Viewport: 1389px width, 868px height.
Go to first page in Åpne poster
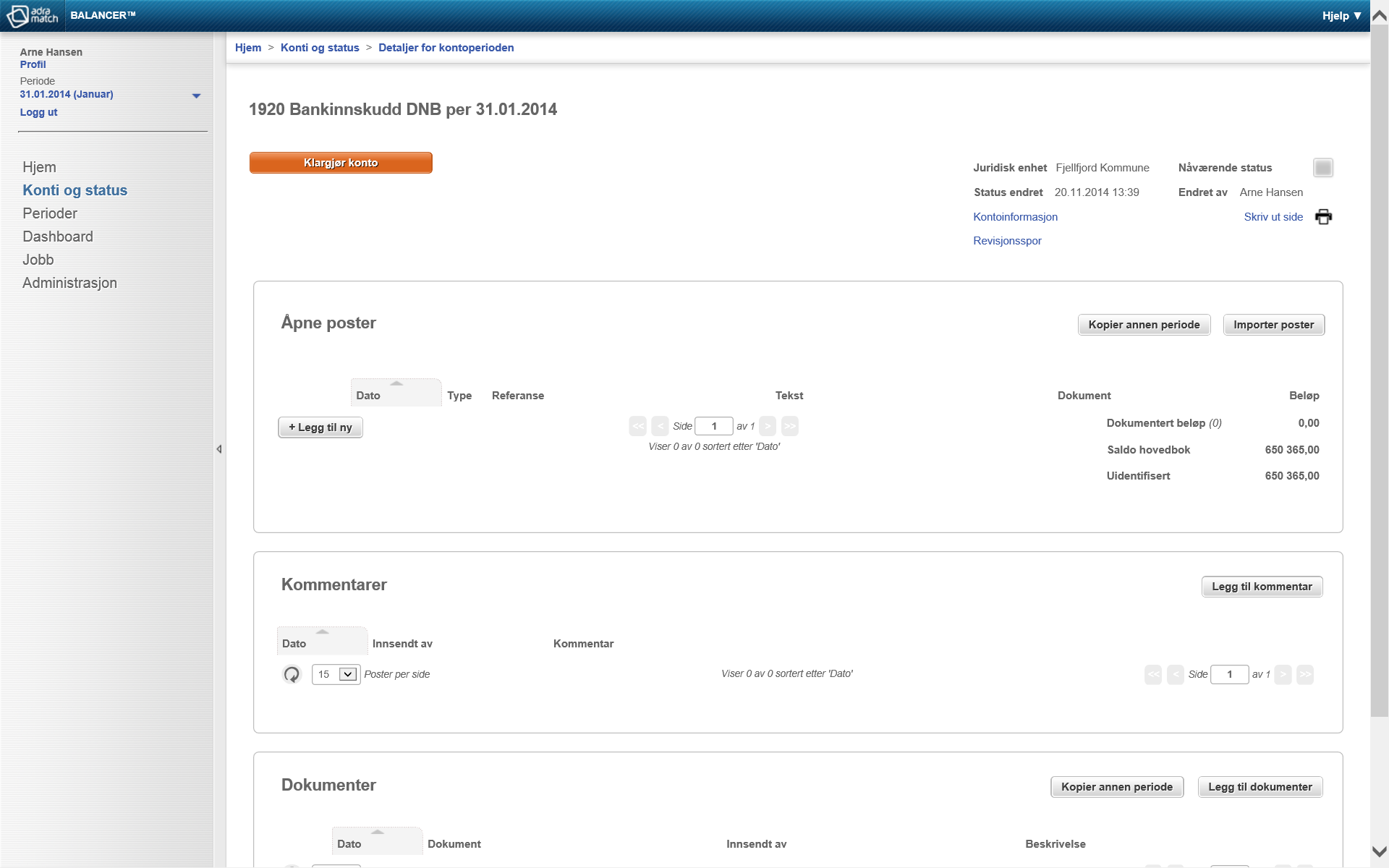[x=638, y=426]
